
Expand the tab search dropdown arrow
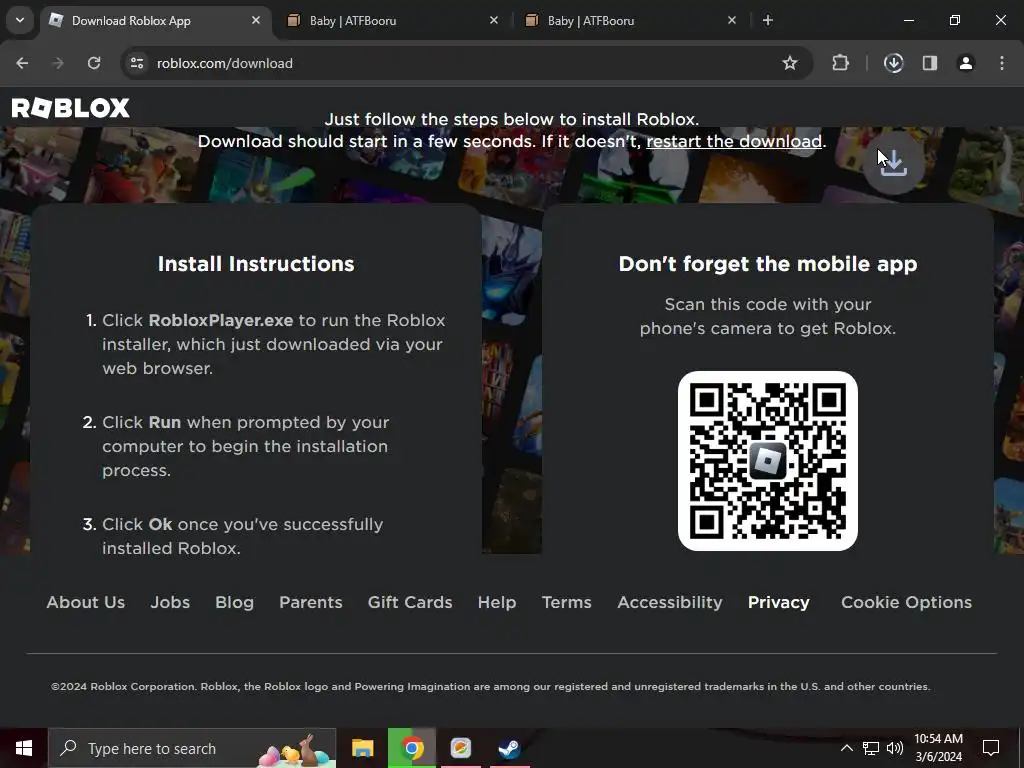tap(20, 20)
